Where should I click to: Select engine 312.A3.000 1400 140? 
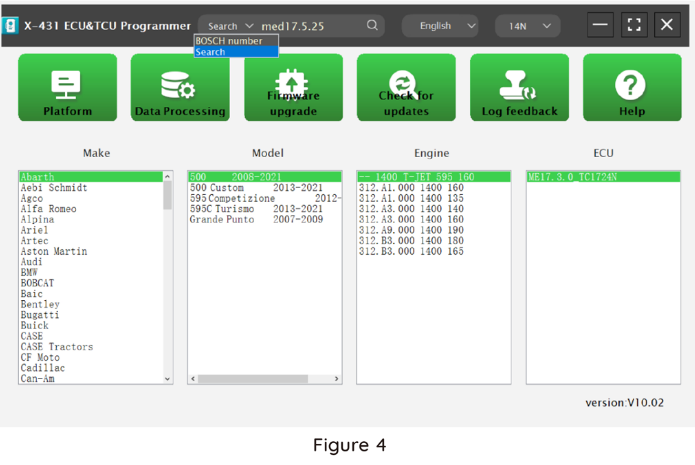click(434, 209)
